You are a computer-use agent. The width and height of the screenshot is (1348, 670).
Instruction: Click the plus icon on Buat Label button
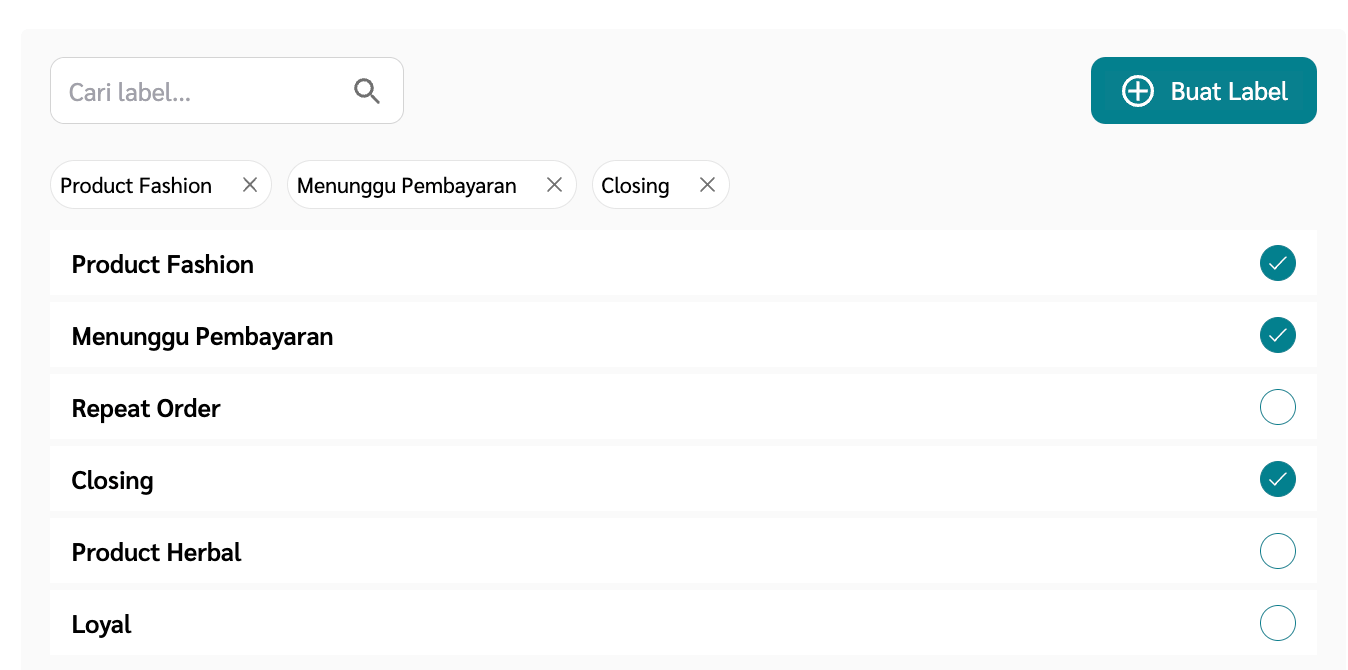(x=1137, y=91)
